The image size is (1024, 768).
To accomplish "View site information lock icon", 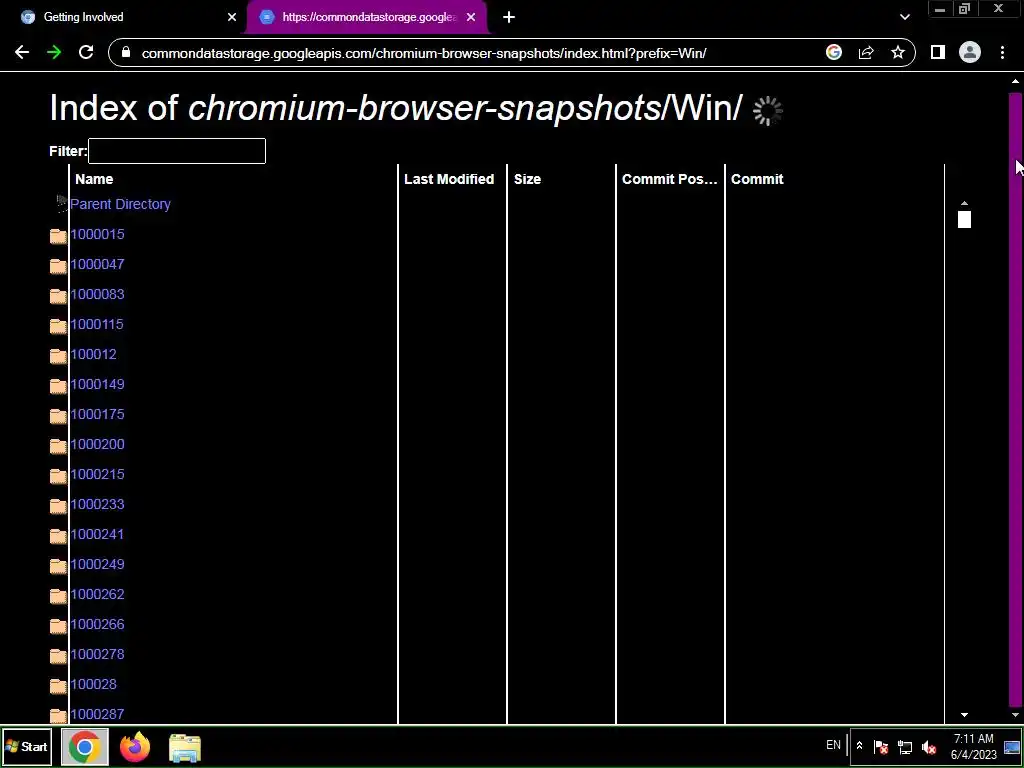I will [126, 53].
